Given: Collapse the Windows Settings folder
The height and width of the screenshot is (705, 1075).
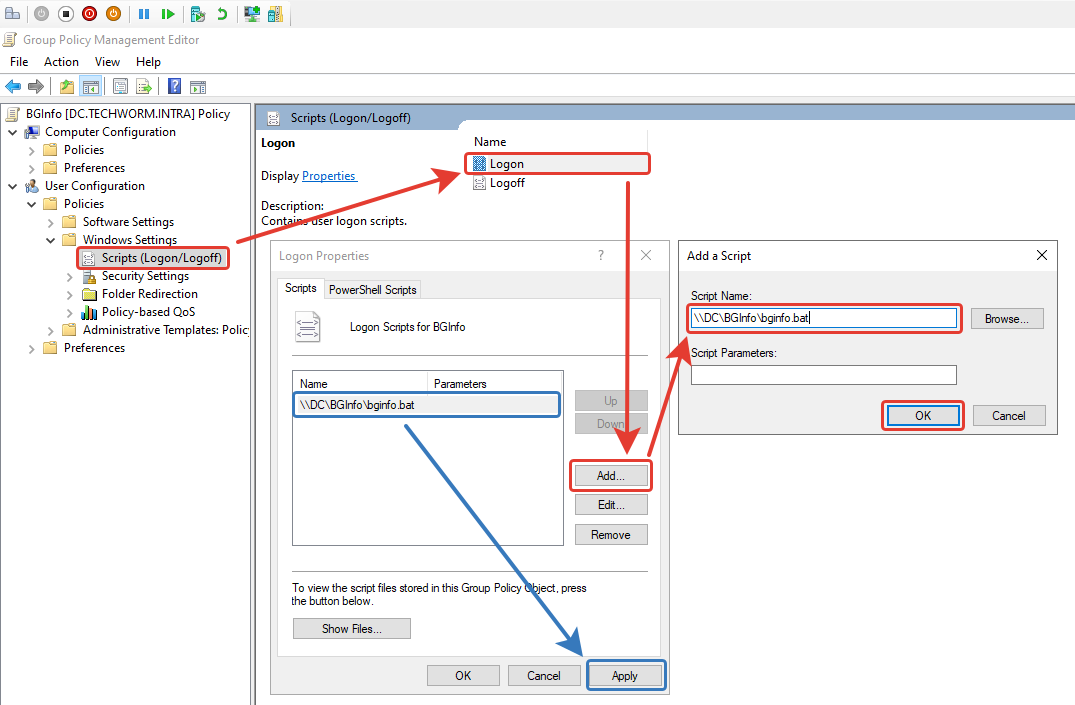Looking at the screenshot, I should click(x=51, y=240).
